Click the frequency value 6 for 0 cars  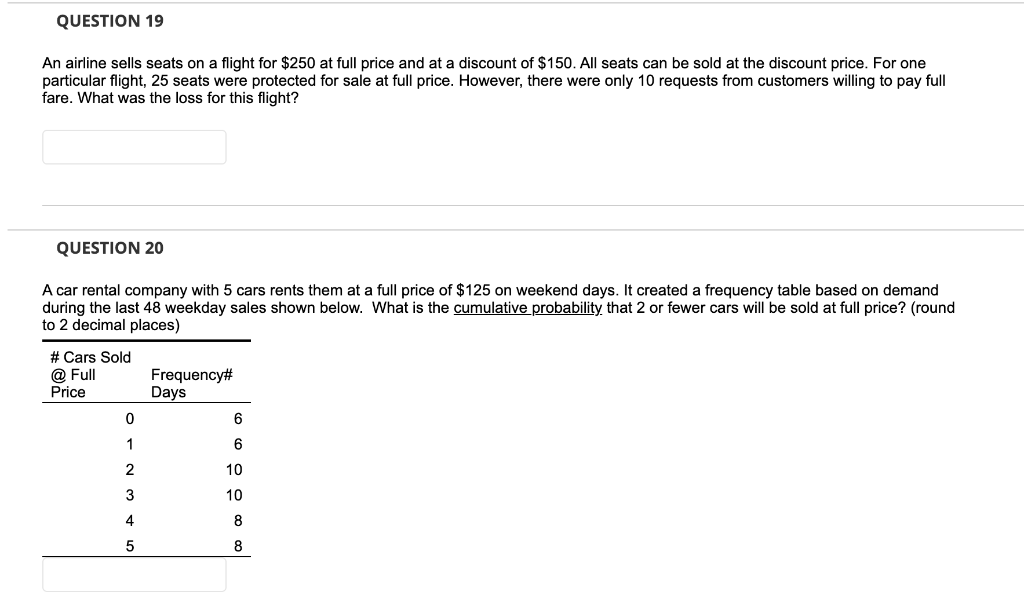pos(237,418)
